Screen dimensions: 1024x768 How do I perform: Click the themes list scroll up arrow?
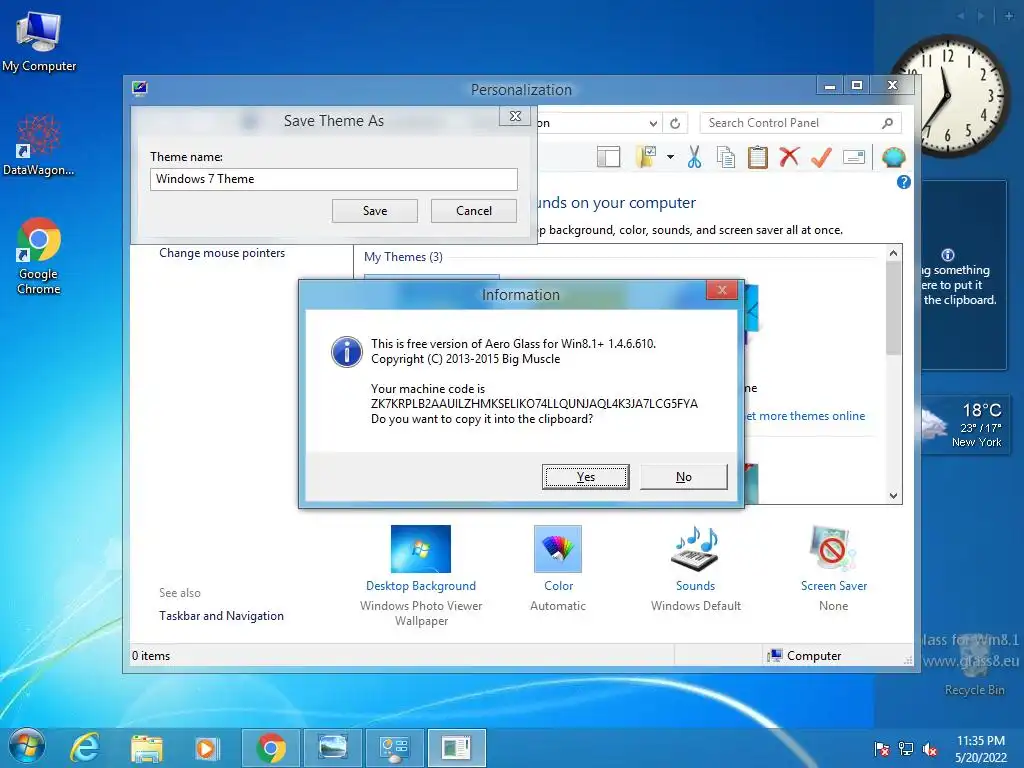click(x=893, y=253)
